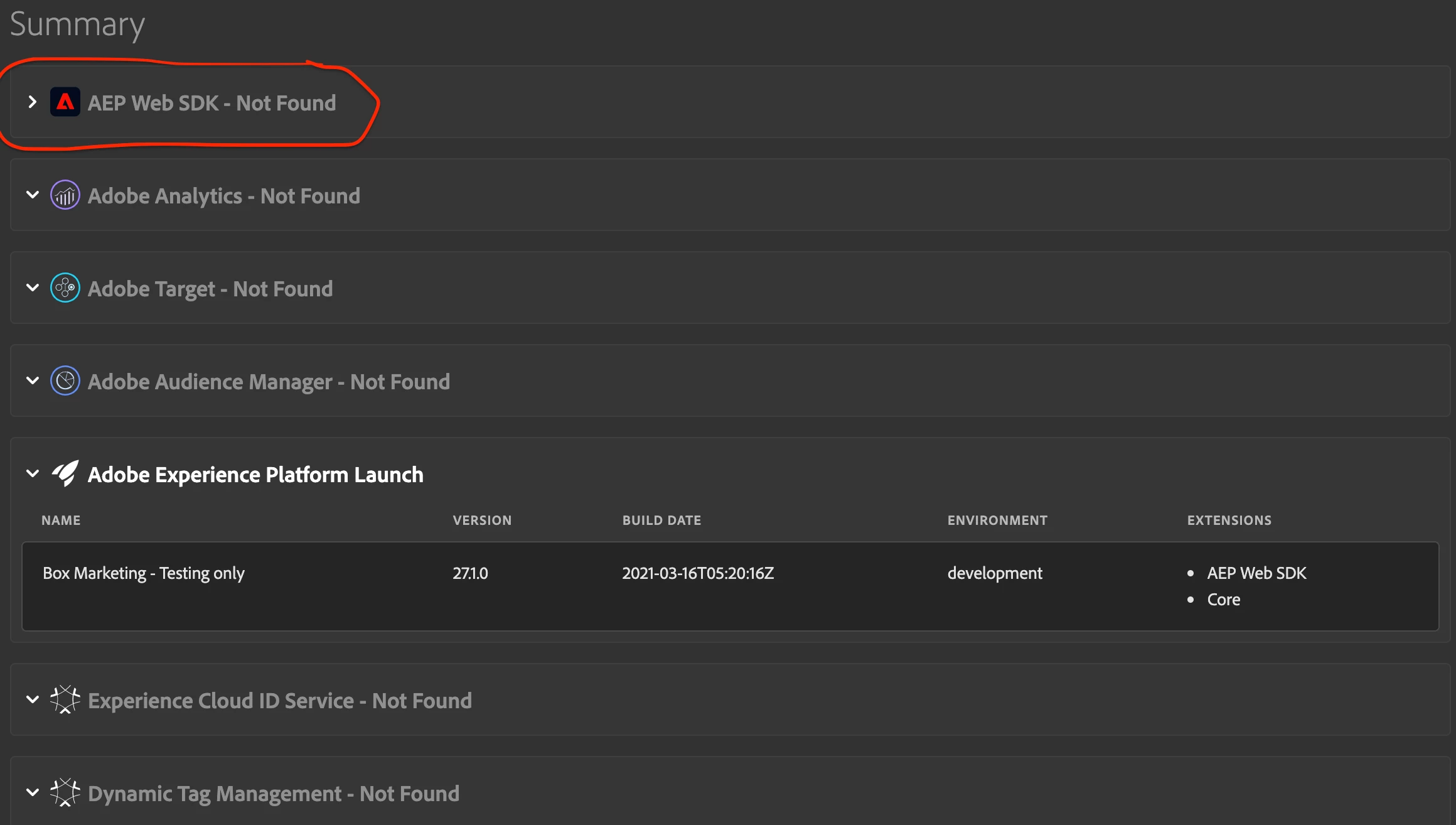
Task: Collapse the Adobe Target section chevron
Action: pyautogui.click(x=33, y=288)
